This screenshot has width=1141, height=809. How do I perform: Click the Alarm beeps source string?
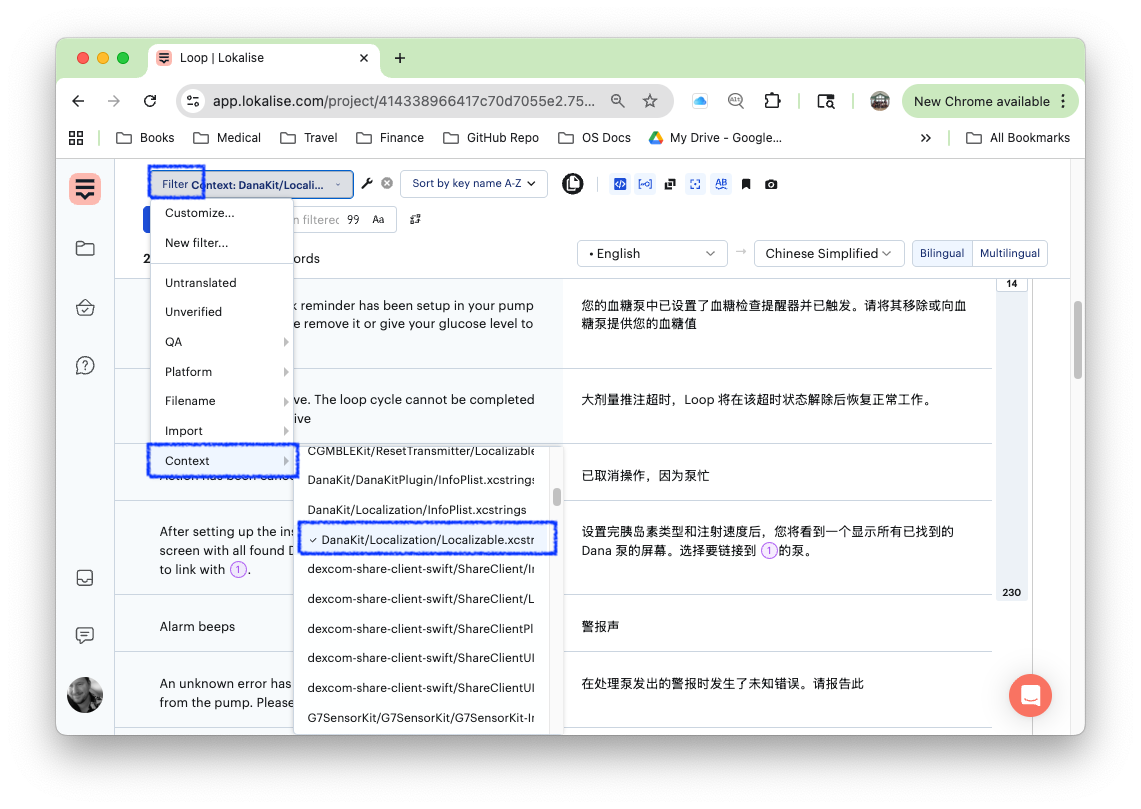click(198, 627)
